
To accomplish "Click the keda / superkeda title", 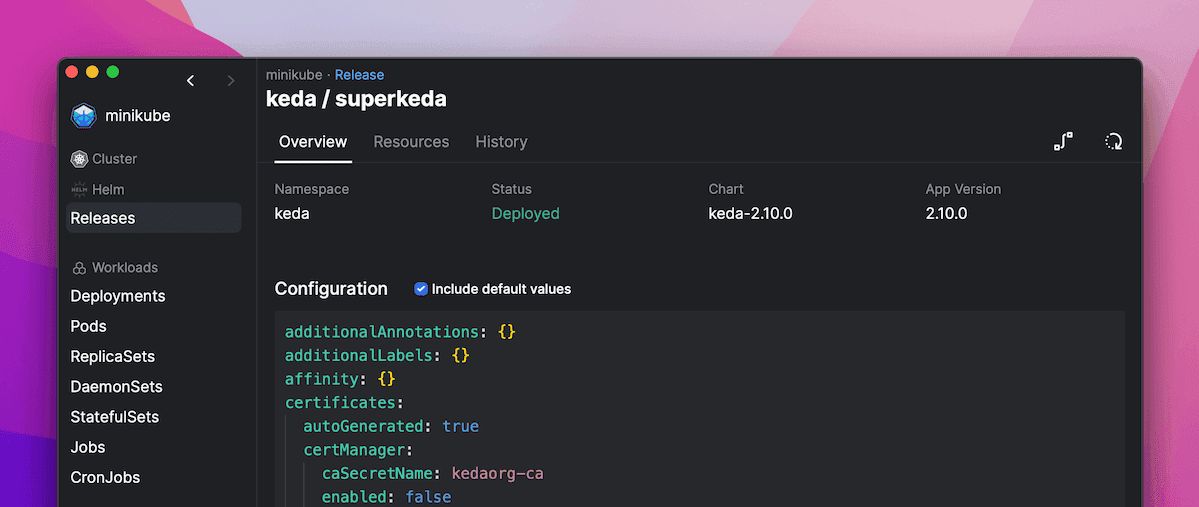I will pyautogui.click(x=356, y=99).
